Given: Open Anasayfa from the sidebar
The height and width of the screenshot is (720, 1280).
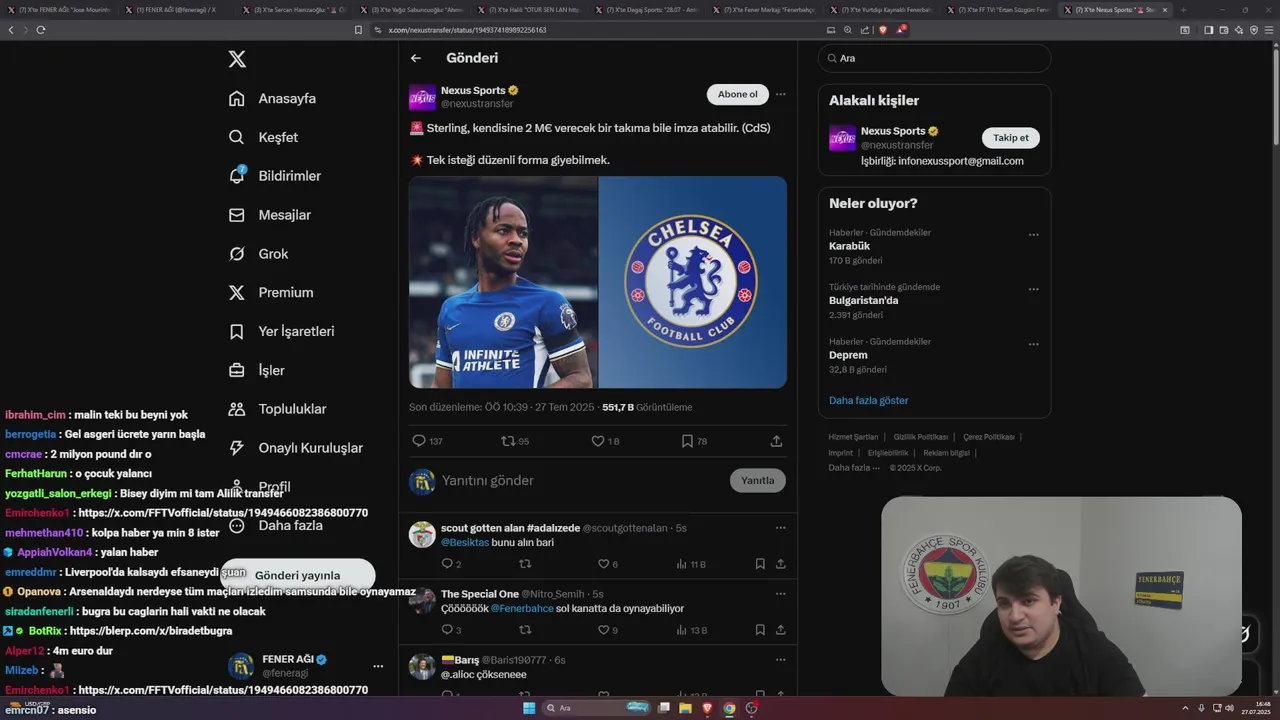Looking at the screenshot, I should [x=272, y=98].
